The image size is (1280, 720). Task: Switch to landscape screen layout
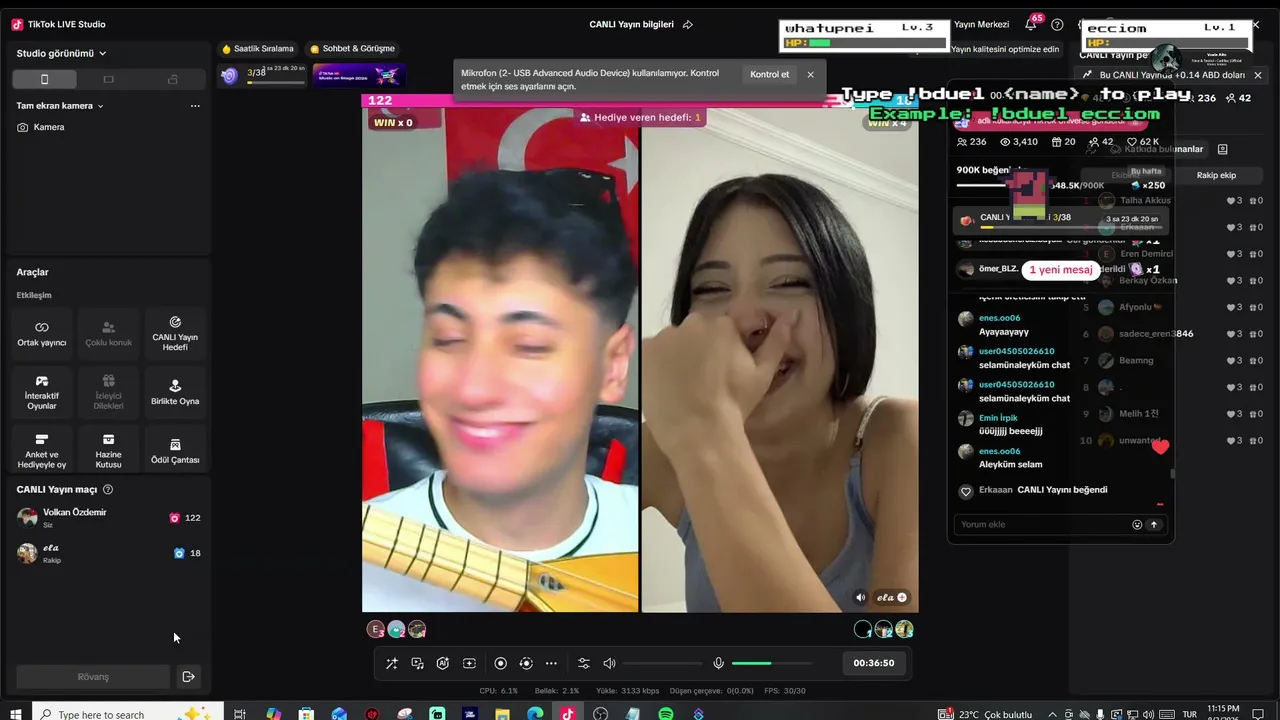108,79
